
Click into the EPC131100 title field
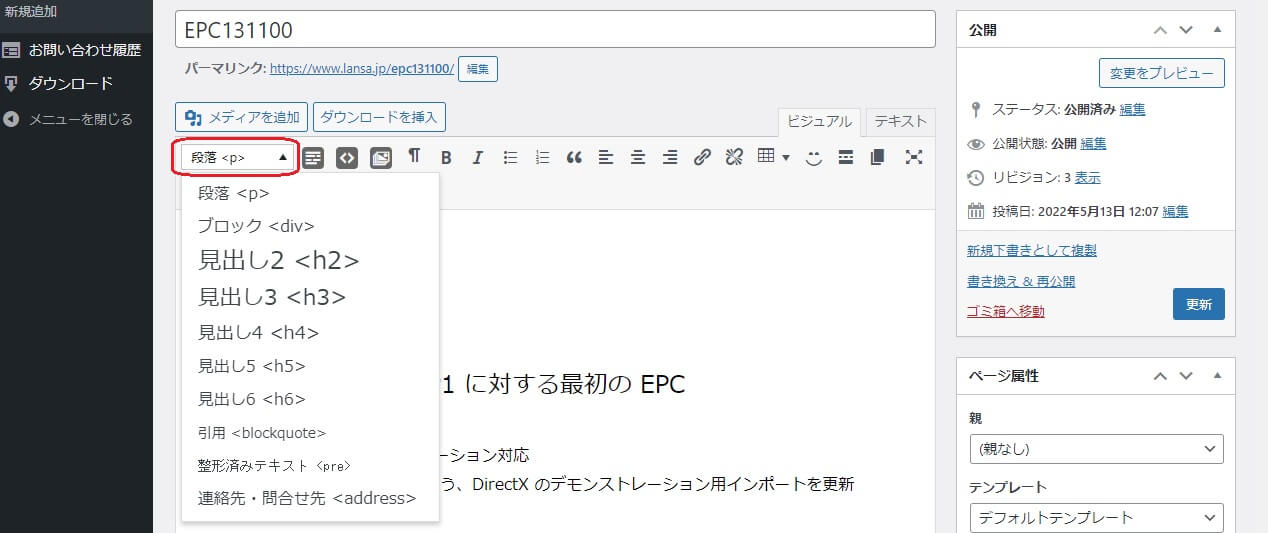point(555,30)
